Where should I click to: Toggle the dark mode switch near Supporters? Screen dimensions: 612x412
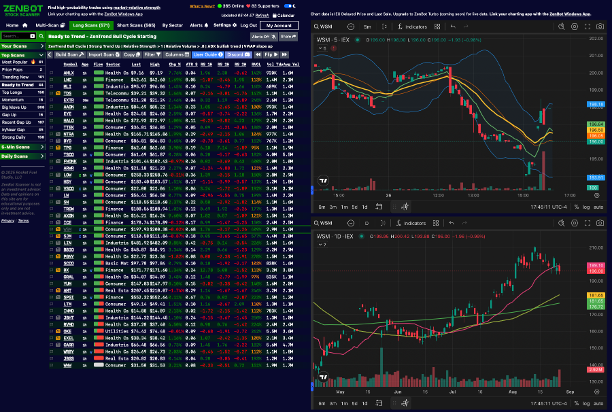pyautogui.click(x=290, y=6)
